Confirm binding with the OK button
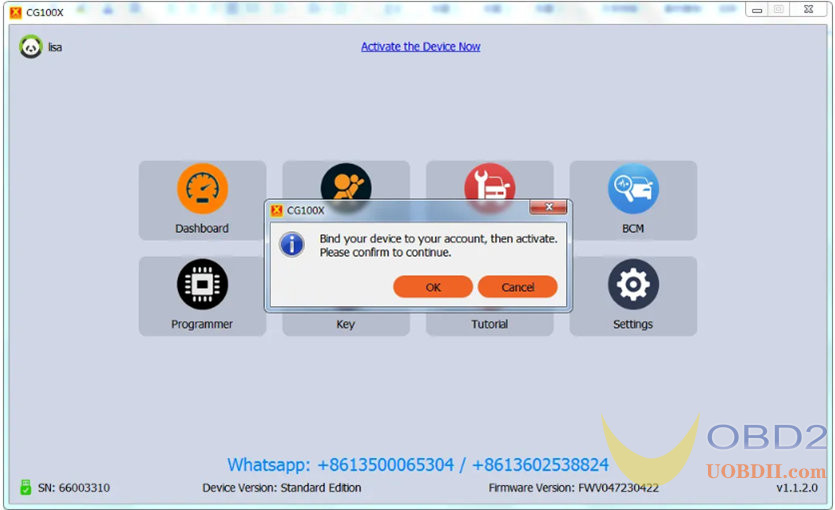The height and width of the screenshot is (510, 835). click(x=433, y=287)
